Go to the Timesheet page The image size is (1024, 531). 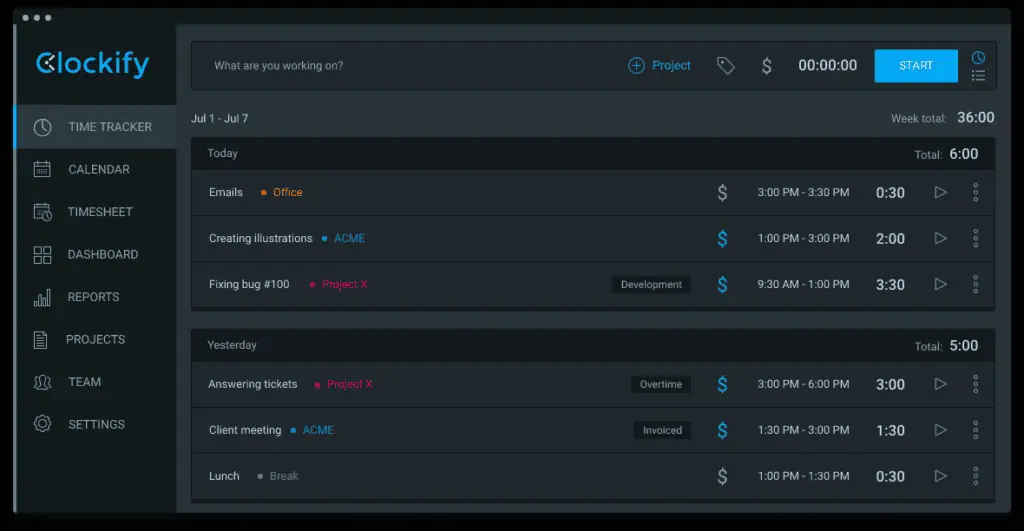[x=95, y=212]
